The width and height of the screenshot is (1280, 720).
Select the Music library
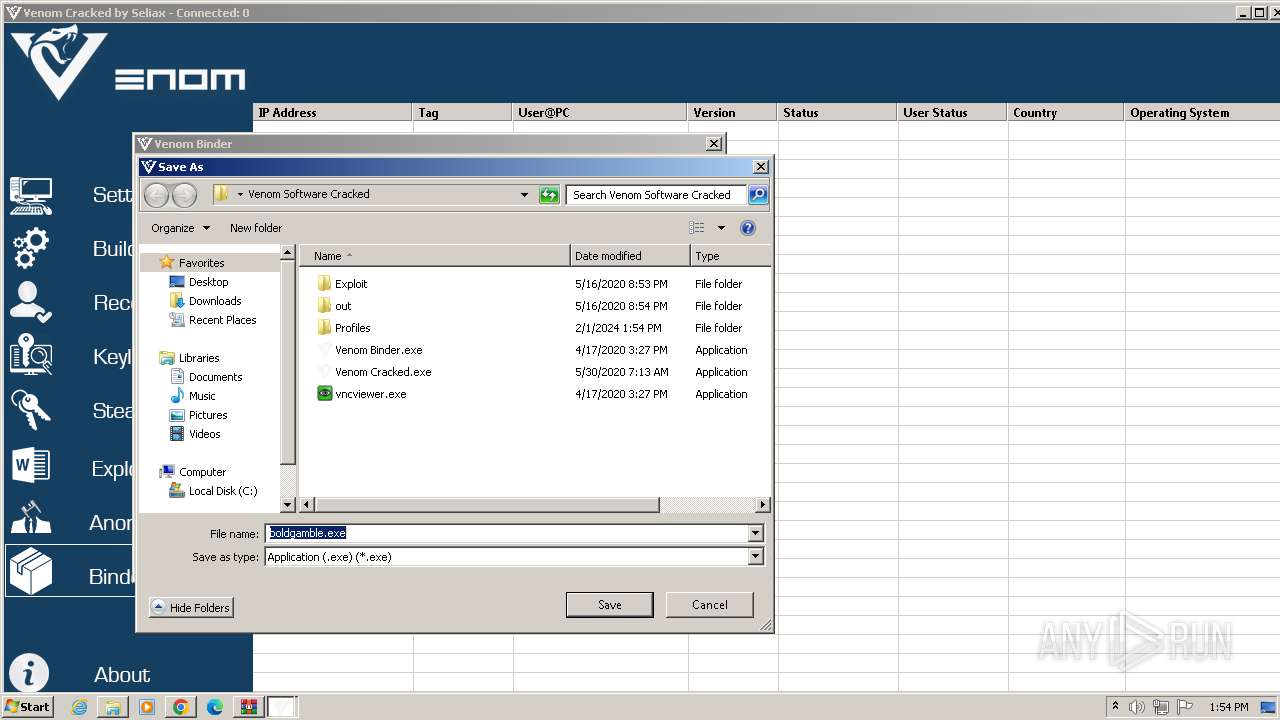[x=202, y=396]
